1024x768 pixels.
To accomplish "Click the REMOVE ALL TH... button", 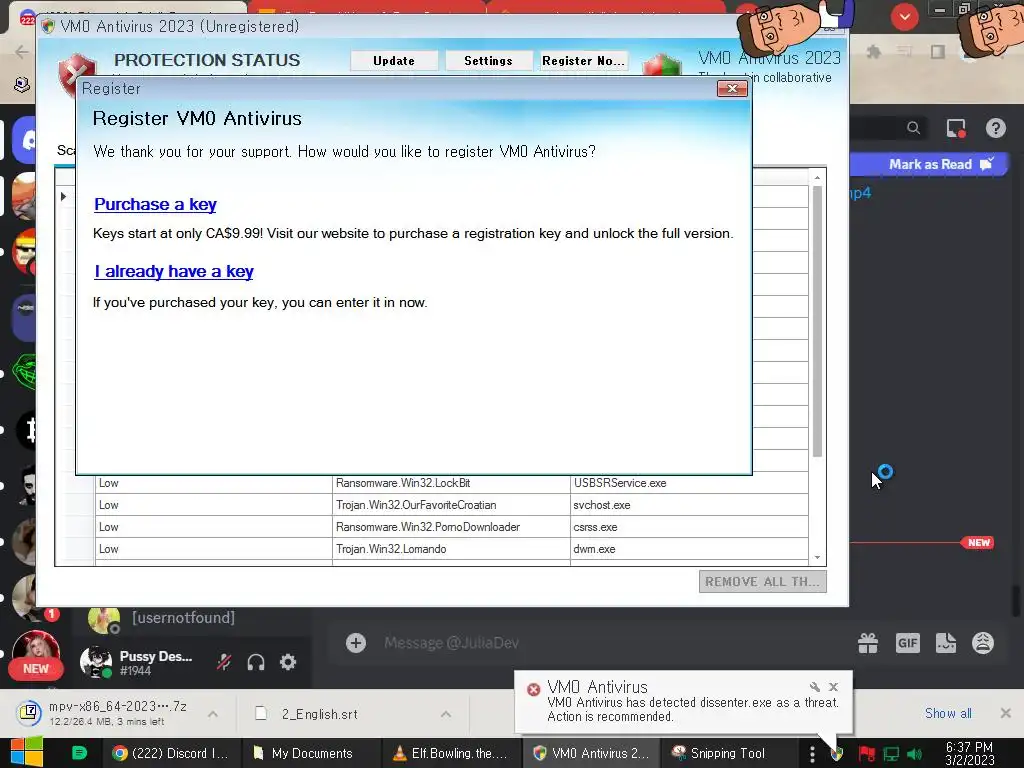I will pos(762,581).
